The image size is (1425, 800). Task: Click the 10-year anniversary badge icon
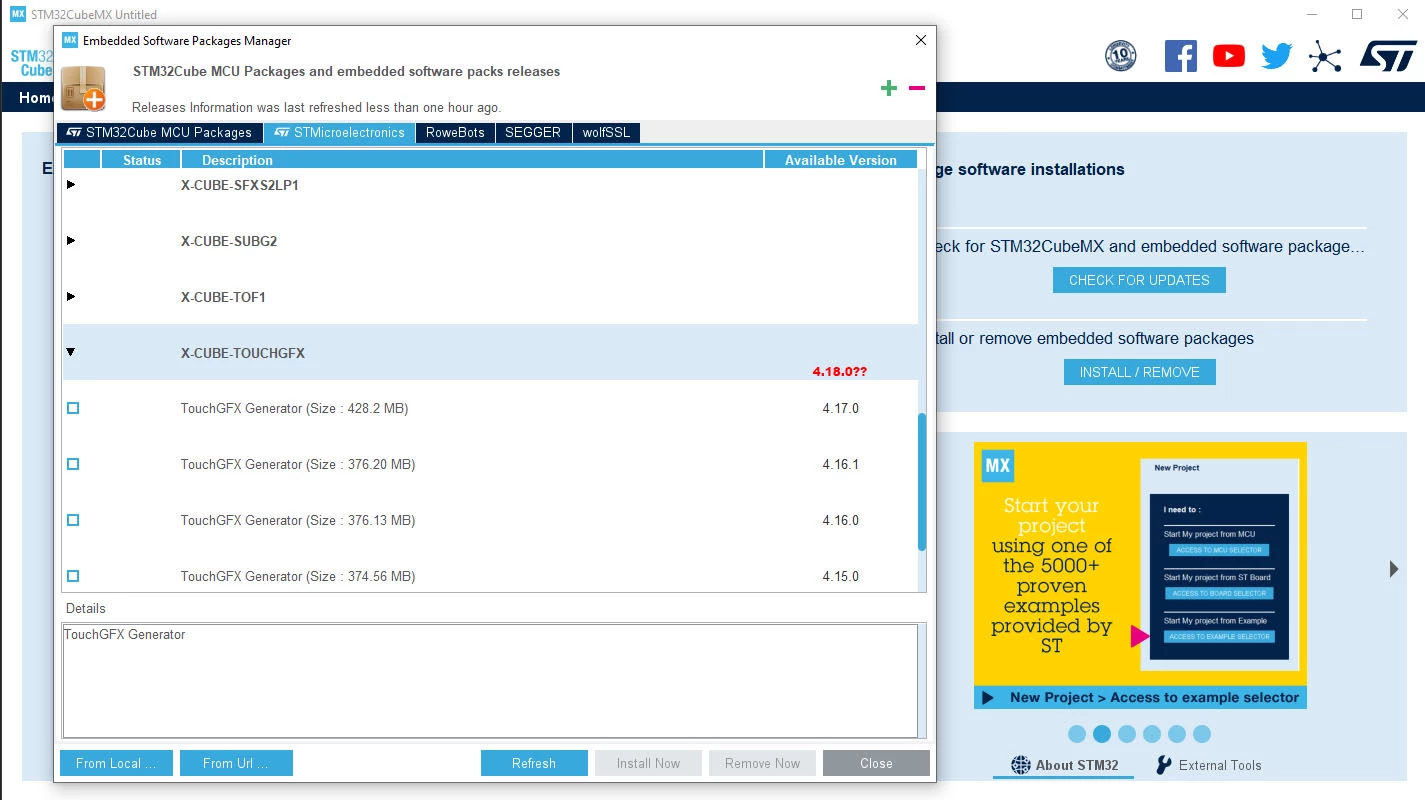point(1120,56)
